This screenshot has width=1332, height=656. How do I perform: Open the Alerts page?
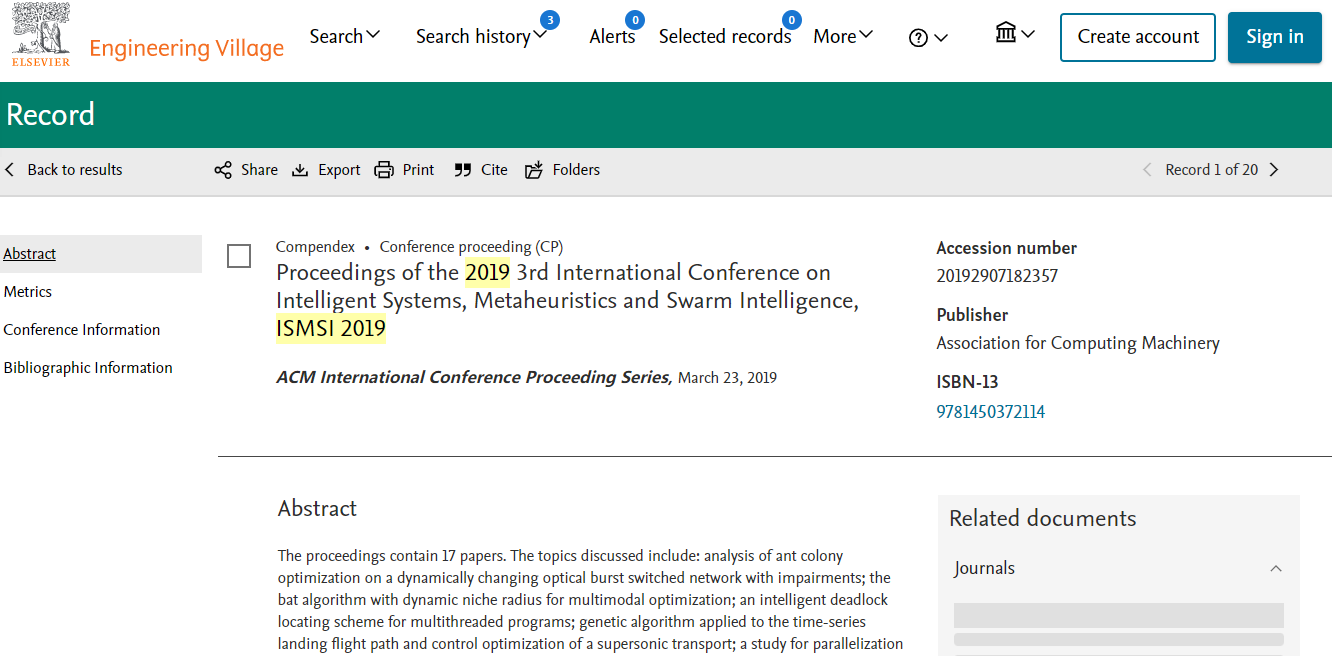tap(612, 36)
